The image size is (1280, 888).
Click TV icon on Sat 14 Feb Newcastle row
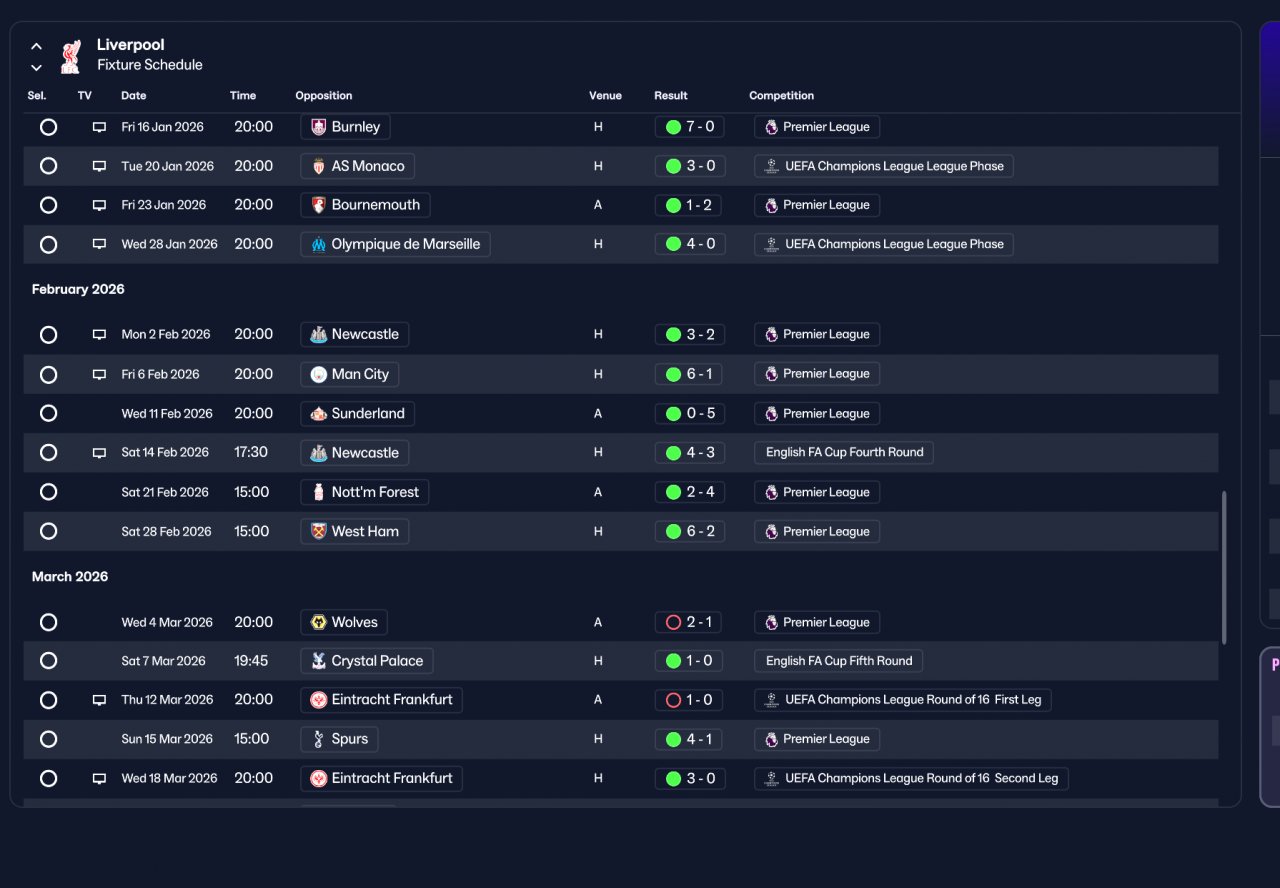point(99,453)
